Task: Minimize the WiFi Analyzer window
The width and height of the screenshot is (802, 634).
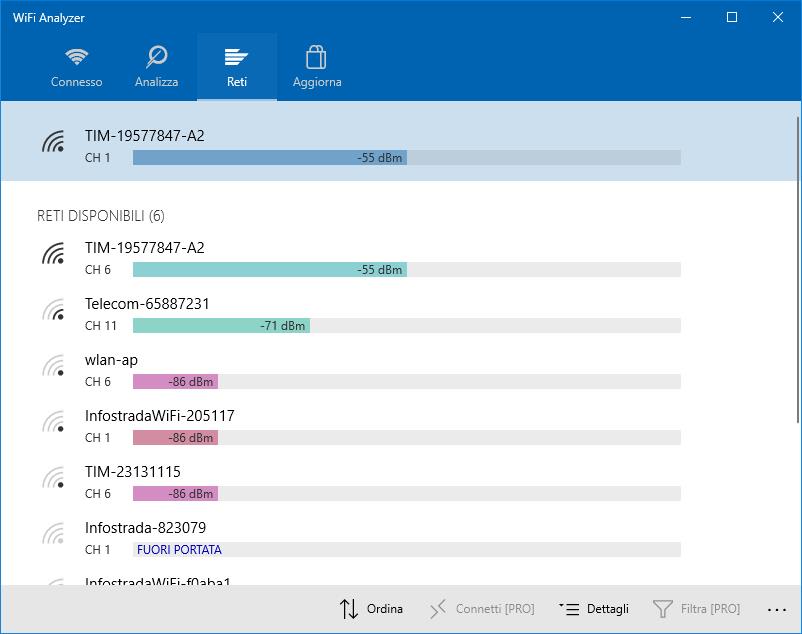Action: point(686,17)
